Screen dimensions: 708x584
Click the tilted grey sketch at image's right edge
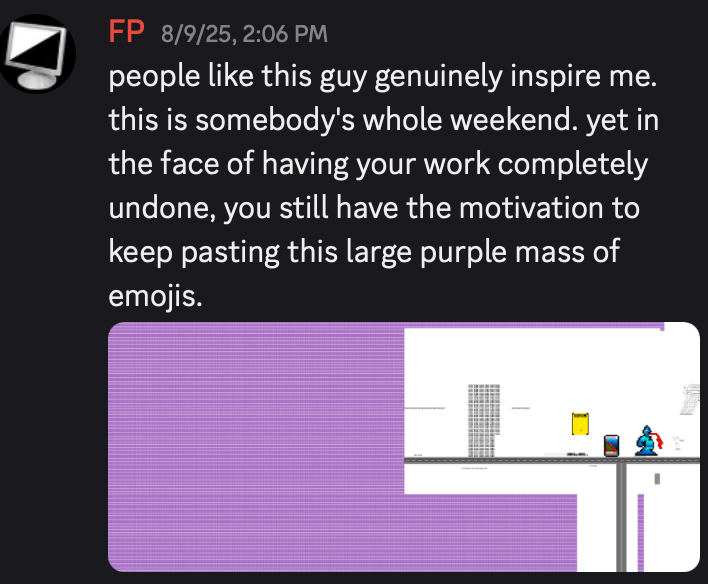(689, 399)
